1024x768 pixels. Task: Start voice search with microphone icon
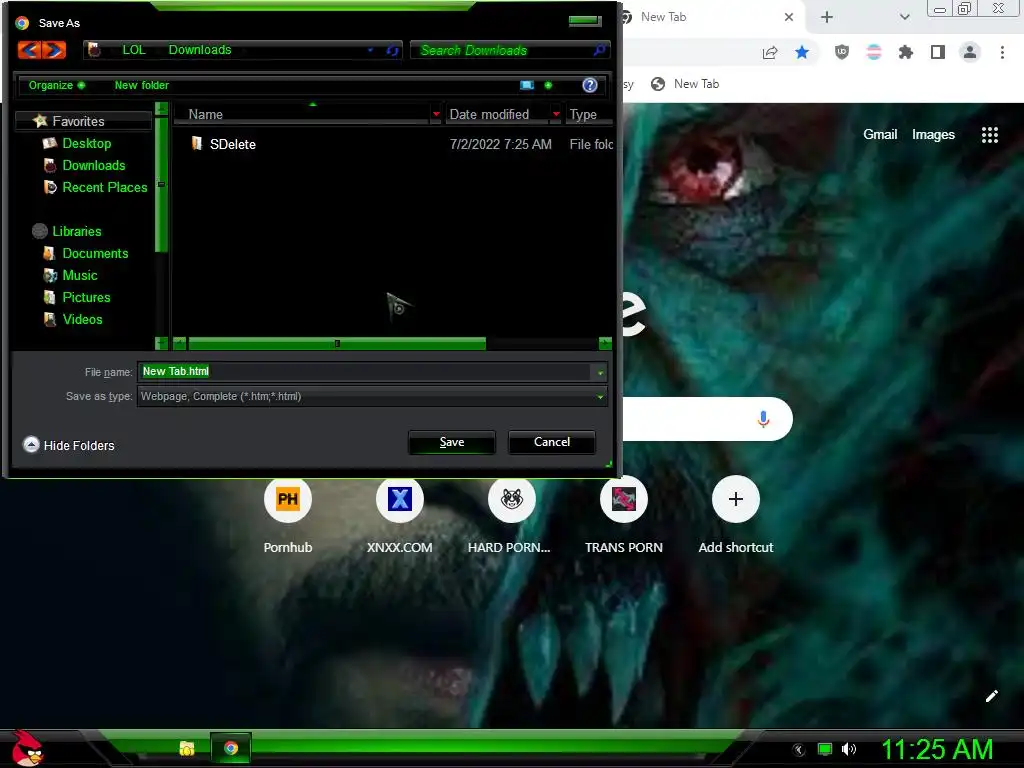tap(763, 419)
